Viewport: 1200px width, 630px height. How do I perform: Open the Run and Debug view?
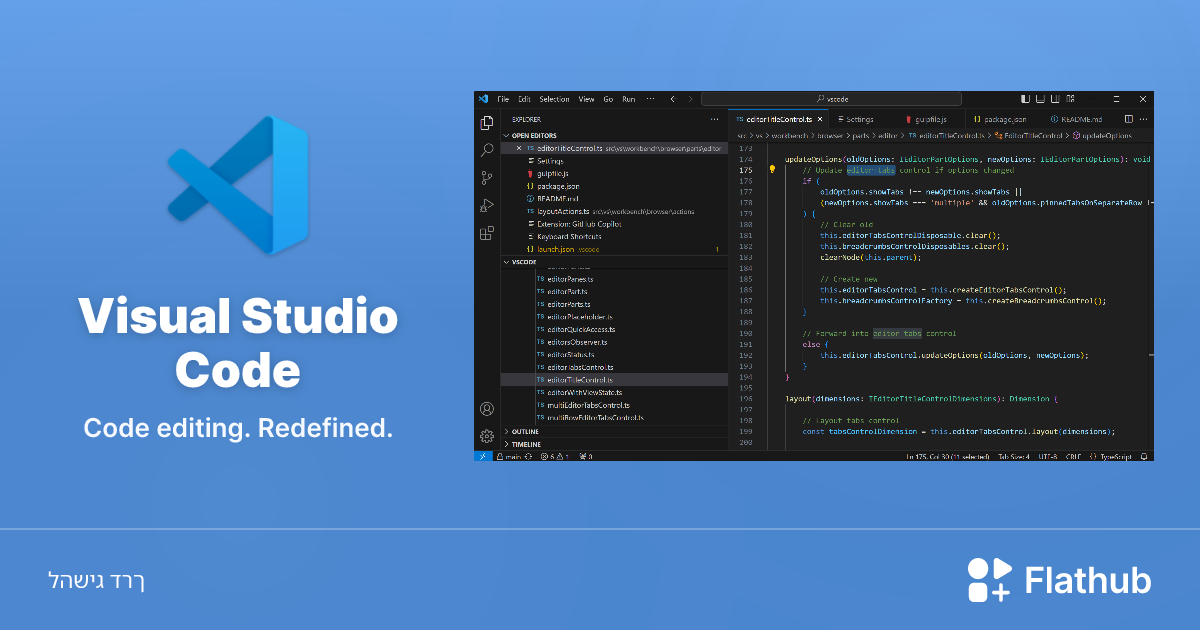[485, 206]
